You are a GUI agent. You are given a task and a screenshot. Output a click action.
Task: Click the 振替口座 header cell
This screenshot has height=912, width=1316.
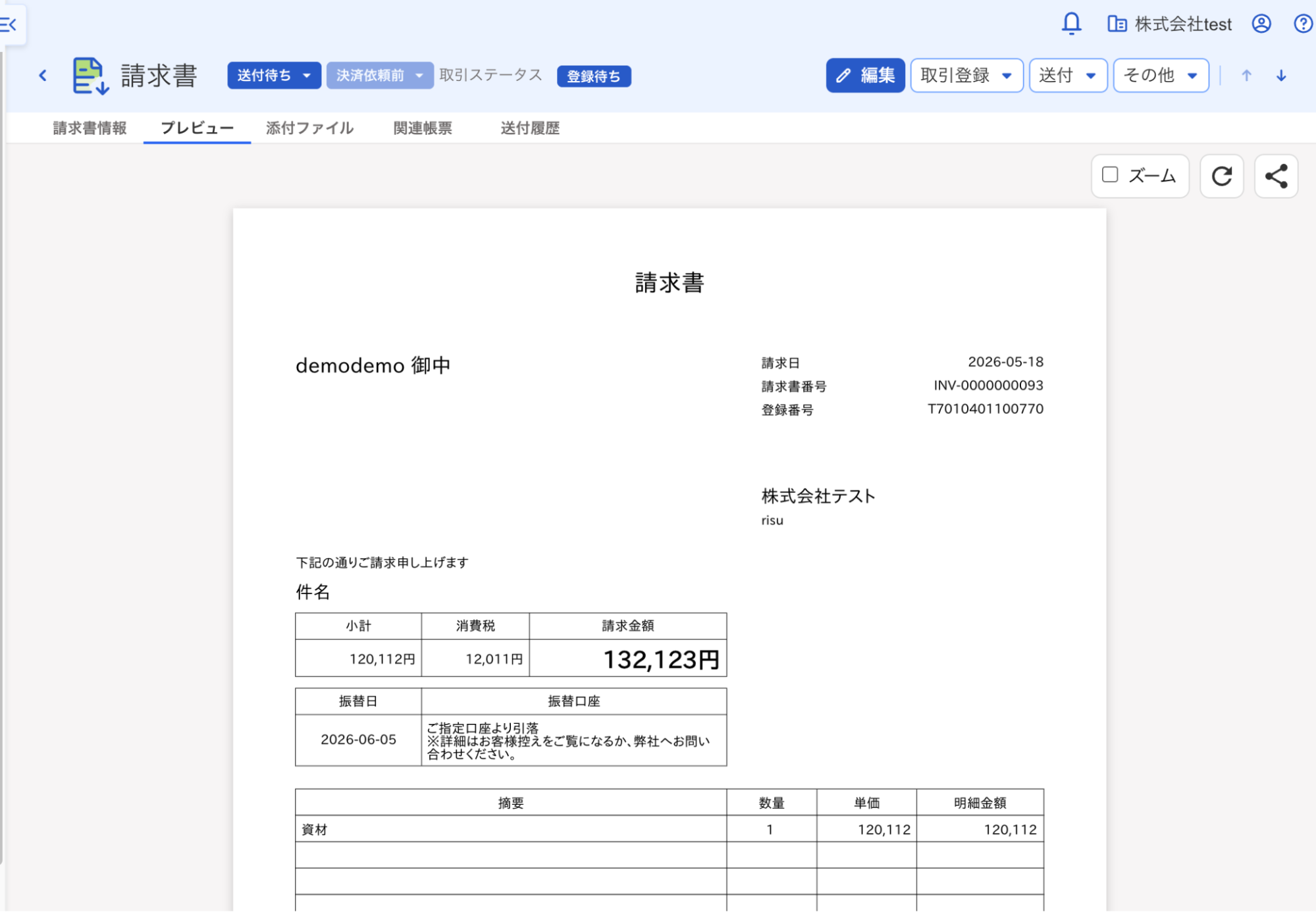pyautogui.click(x=574, y=701)
